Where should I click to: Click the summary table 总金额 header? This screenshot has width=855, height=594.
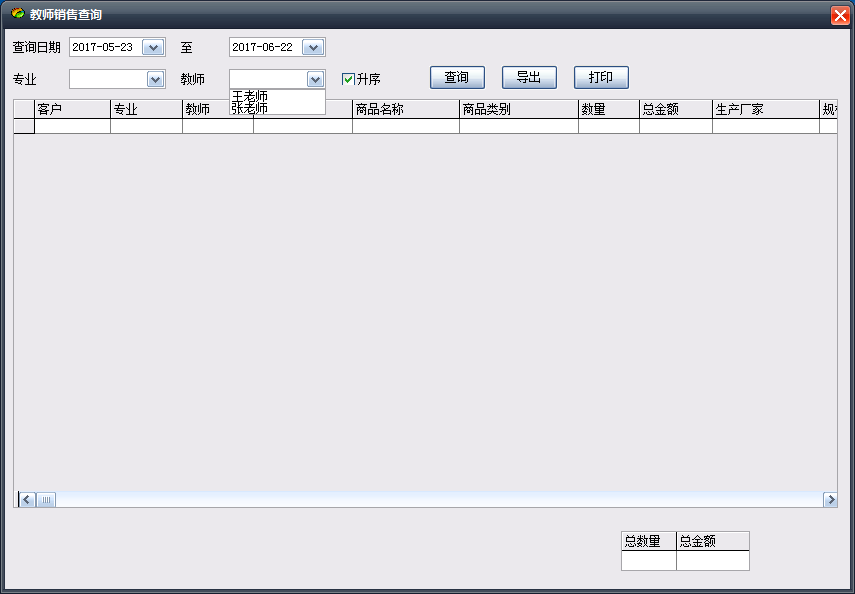pos(713,541)
